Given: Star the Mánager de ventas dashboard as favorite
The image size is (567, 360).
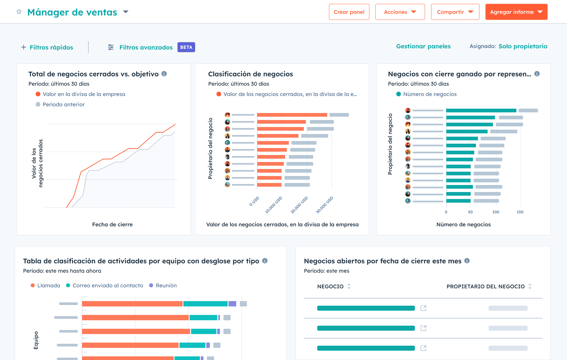Looking at the screenshot, I should coord(19,12).
